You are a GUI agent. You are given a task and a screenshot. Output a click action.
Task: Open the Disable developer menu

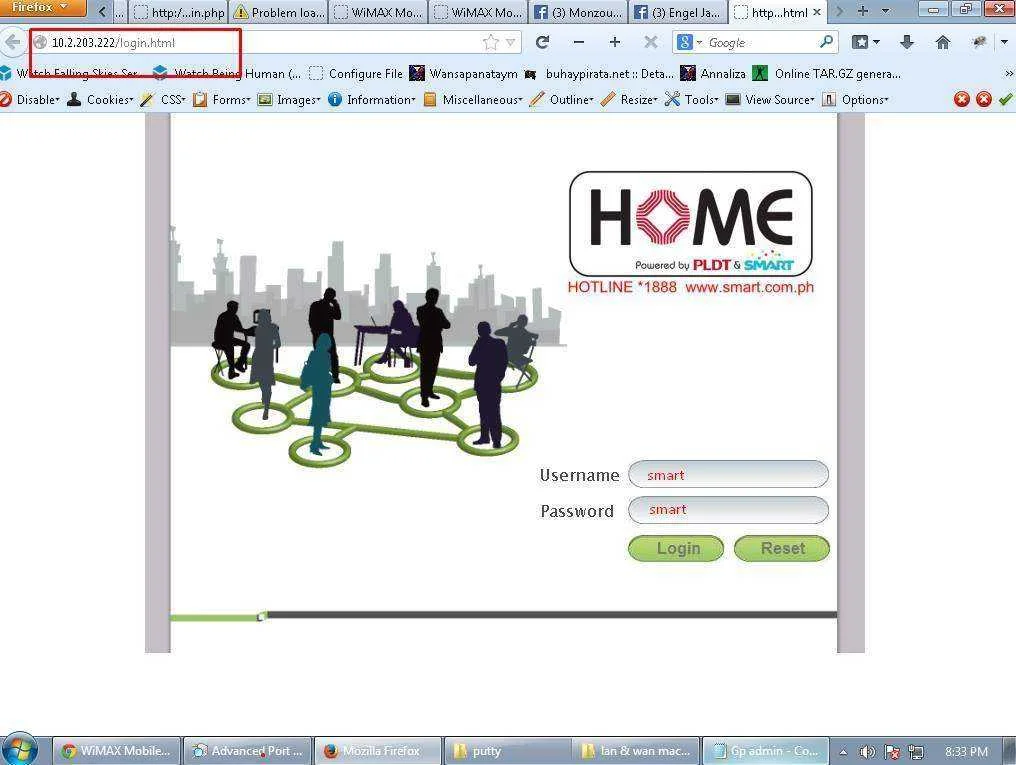click(30, 100)
